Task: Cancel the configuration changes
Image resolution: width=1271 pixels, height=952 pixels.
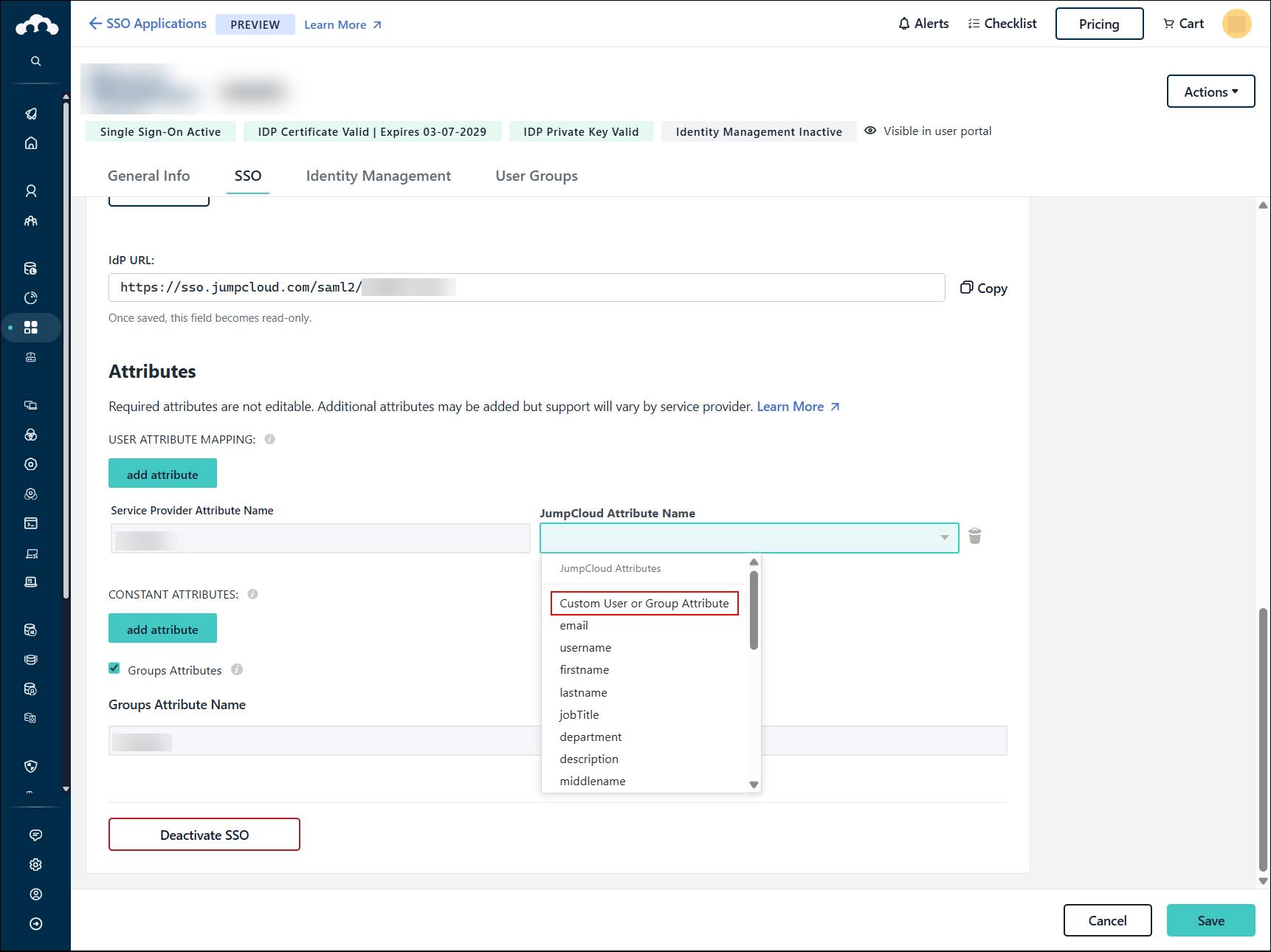Action: [1107, 920]
